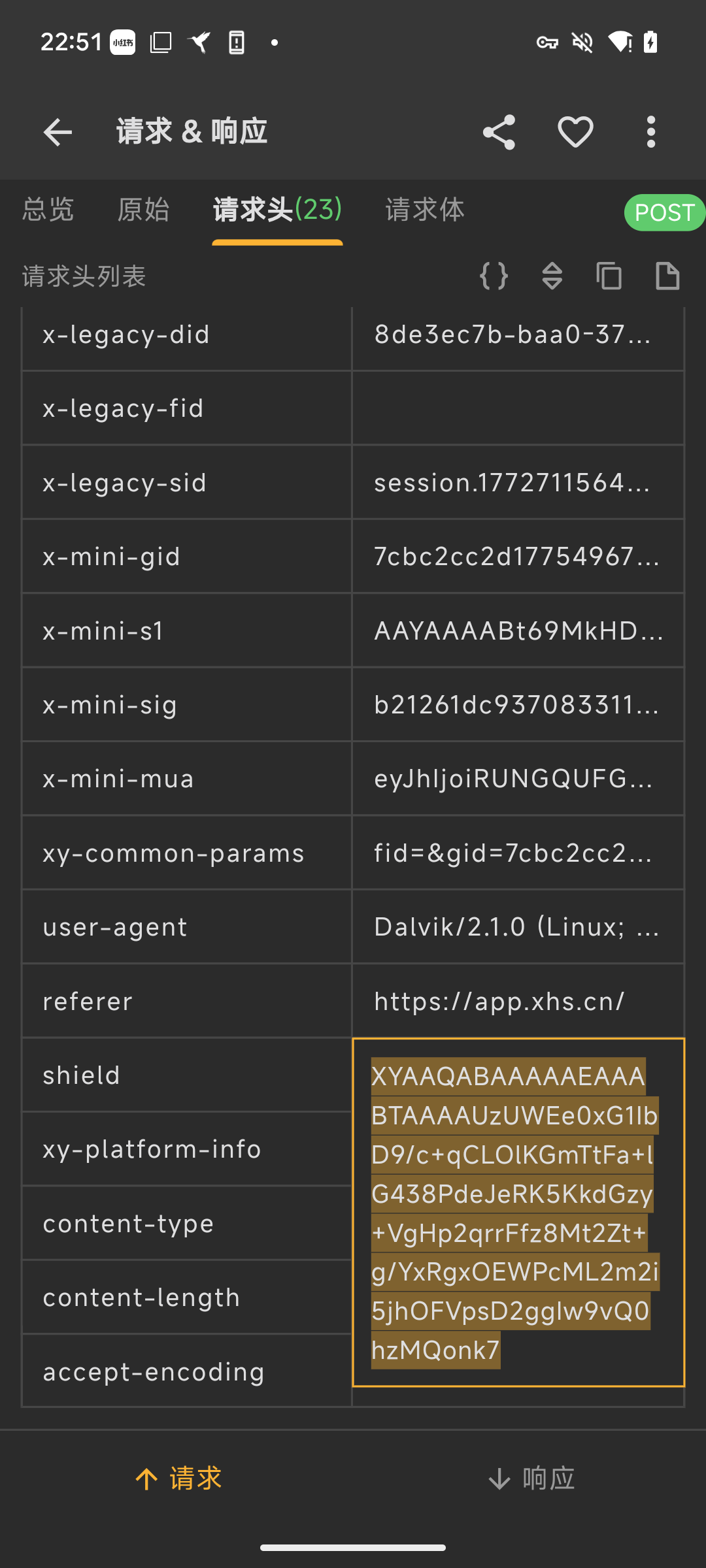Tap the green POST method badge
The height and width of the screenshot is (1568, 706).
664,213
